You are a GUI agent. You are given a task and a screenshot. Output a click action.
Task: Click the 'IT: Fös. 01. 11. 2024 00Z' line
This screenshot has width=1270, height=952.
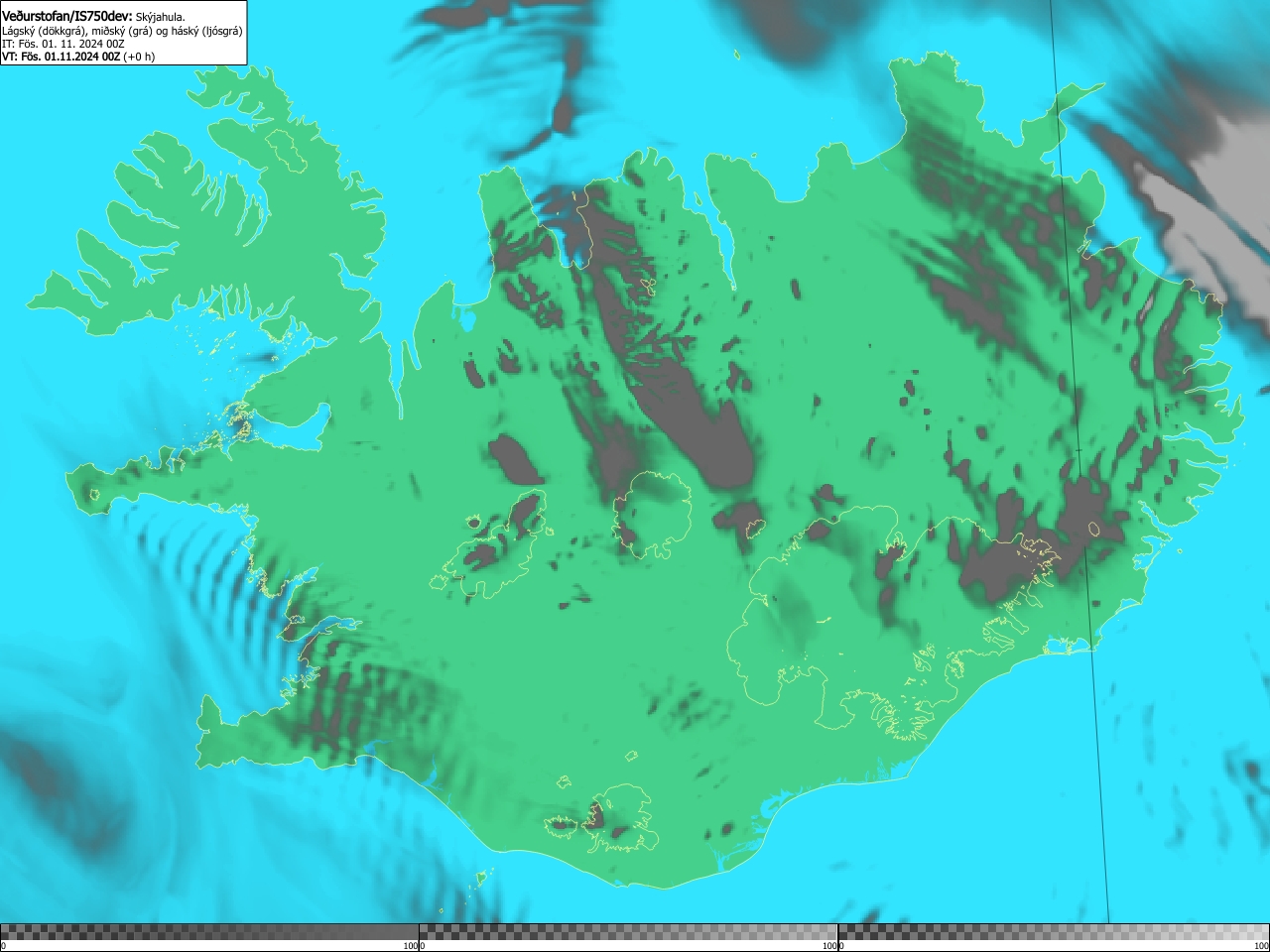[63, 44]
